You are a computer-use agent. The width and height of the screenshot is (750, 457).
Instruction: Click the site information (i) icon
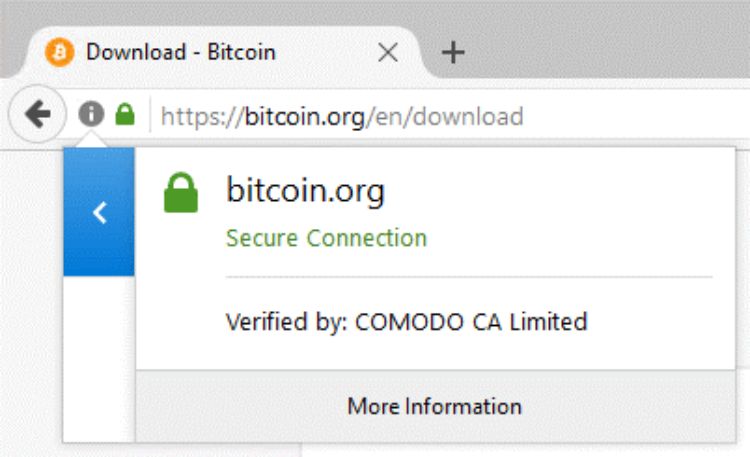[91, 115]
